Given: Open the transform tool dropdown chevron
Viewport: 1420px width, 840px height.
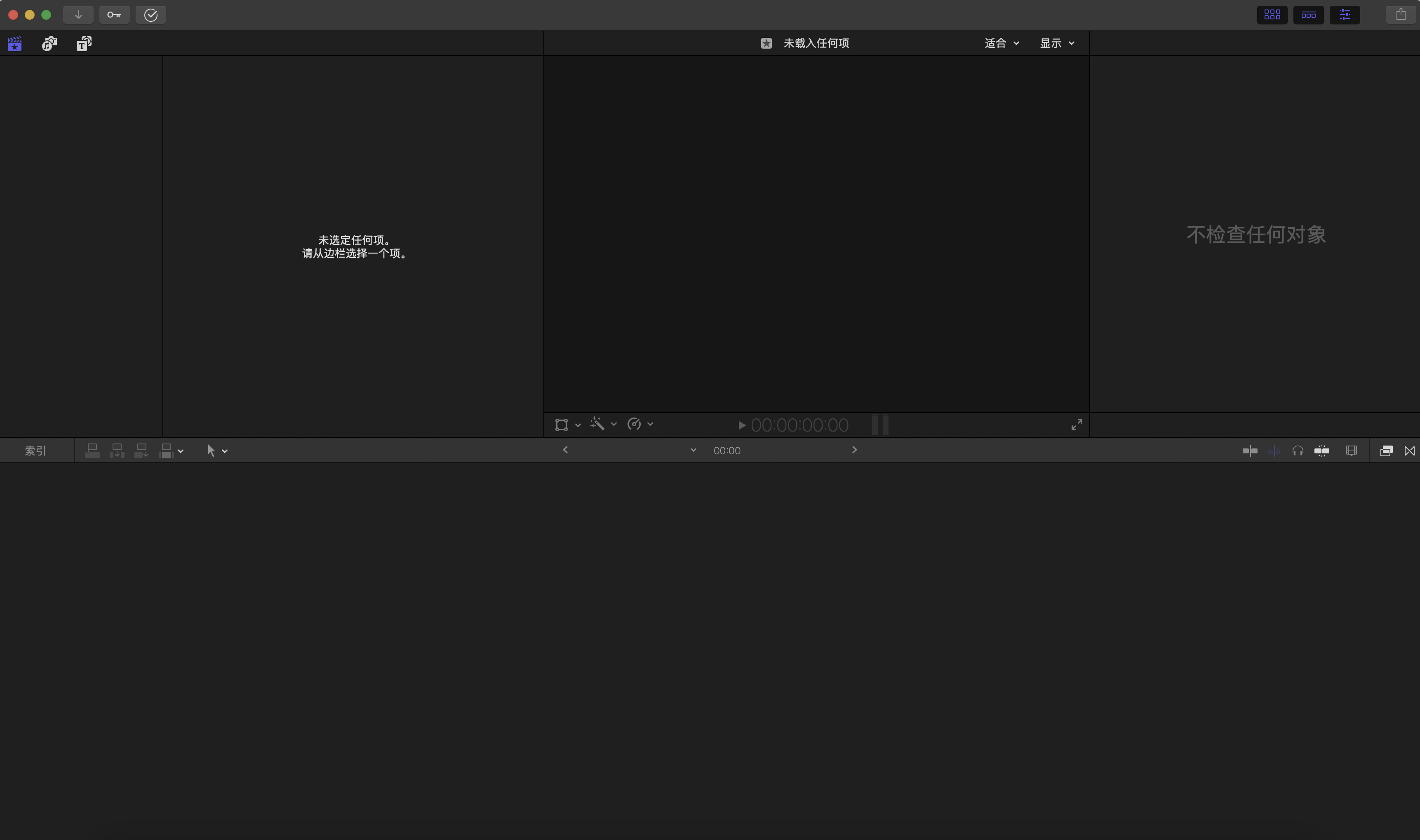Looking at the screenshot, I should pyautogui.click(x=578, y=425).
